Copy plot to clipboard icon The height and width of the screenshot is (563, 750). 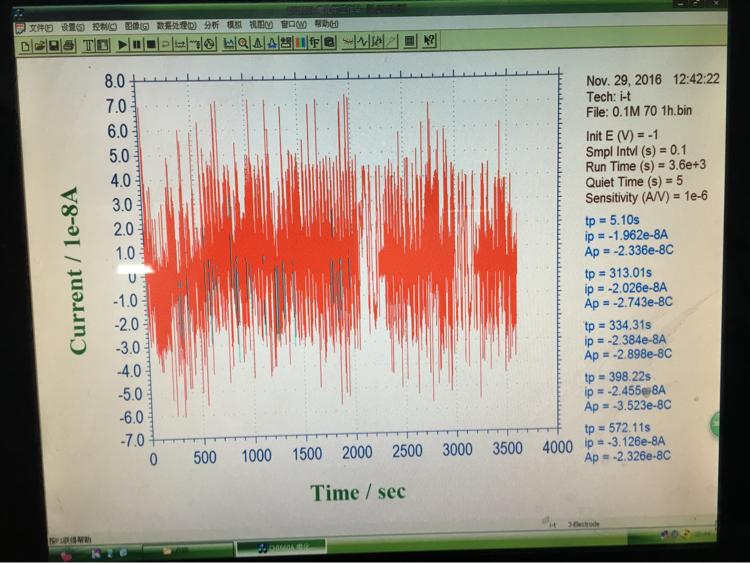tap(329, 43)
